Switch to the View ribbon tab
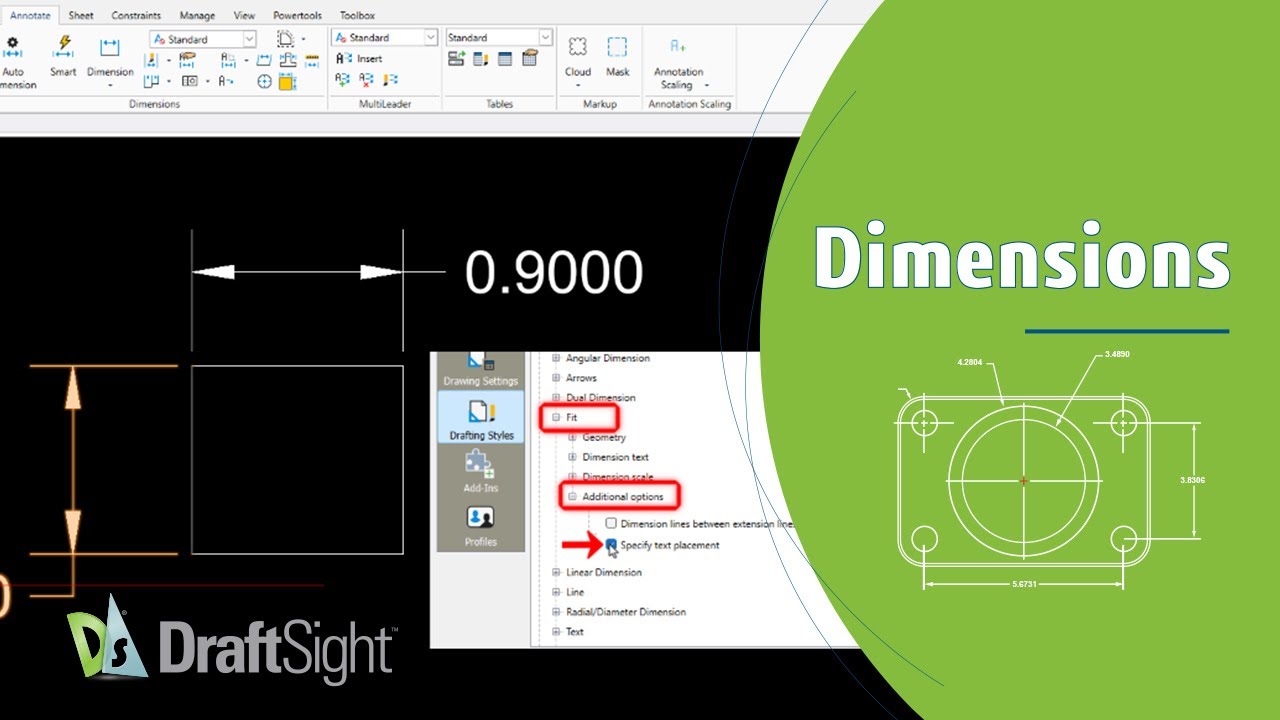This screenshot has width=1280, height=720. [x=244, y=16]
